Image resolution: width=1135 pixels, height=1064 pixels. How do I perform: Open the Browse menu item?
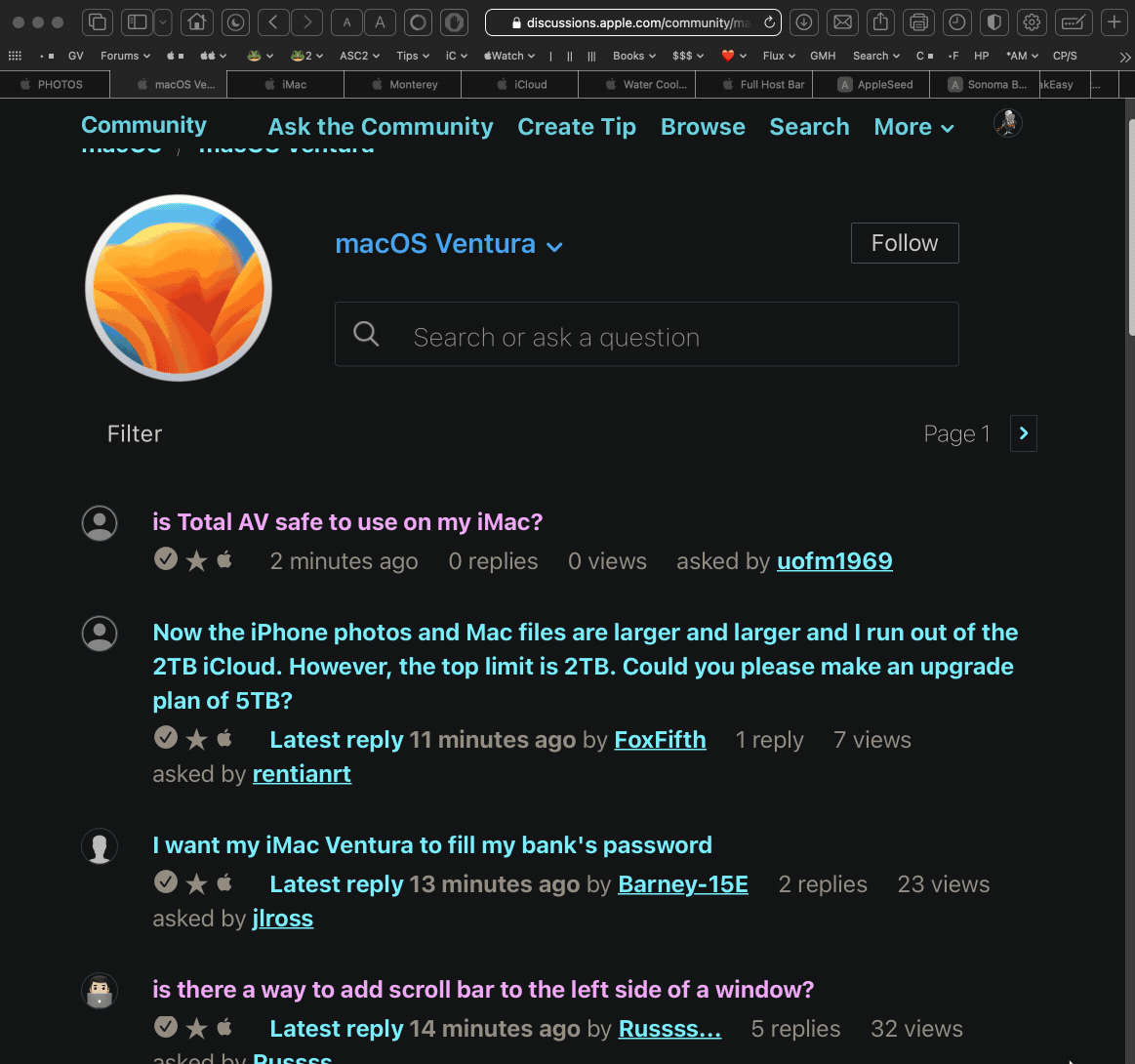click(703, 127)
